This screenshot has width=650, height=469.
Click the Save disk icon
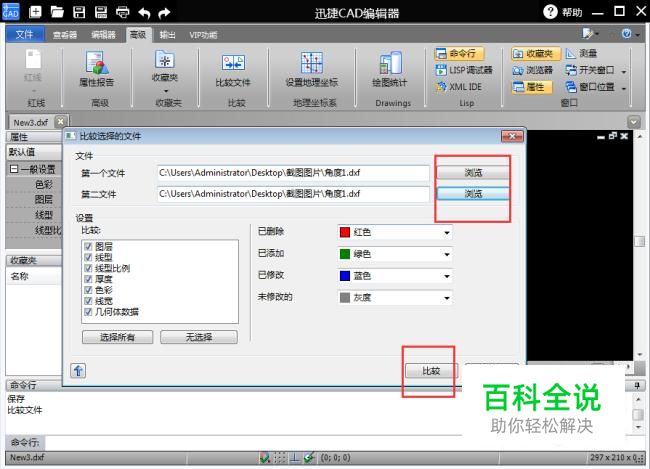[79, 12]
